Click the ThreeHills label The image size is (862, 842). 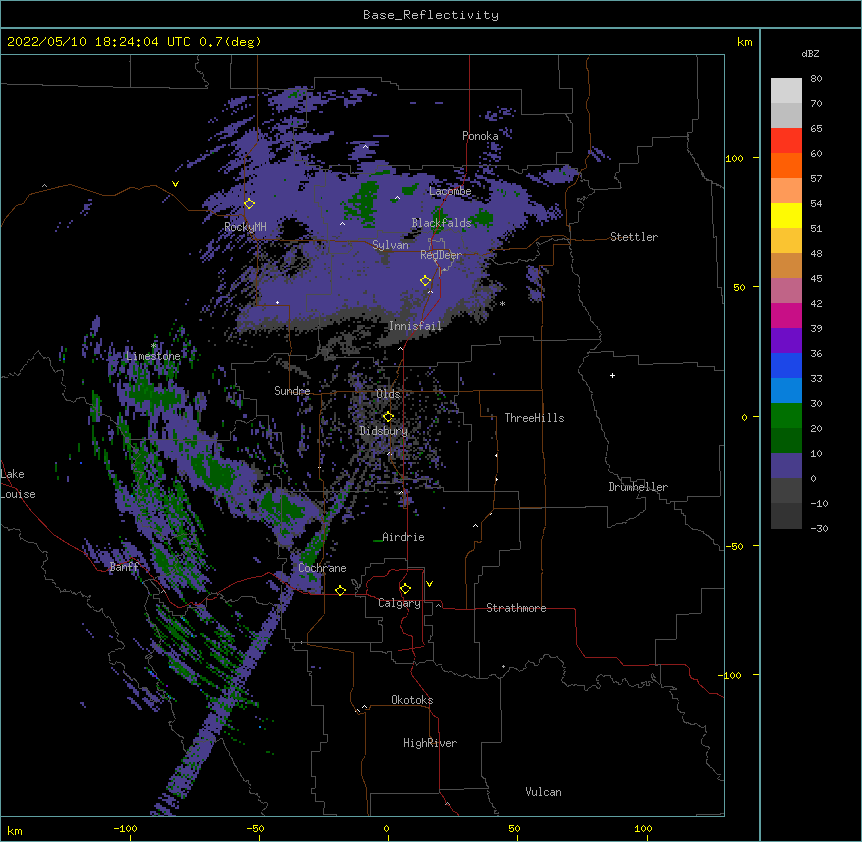[x=534, y=418]
